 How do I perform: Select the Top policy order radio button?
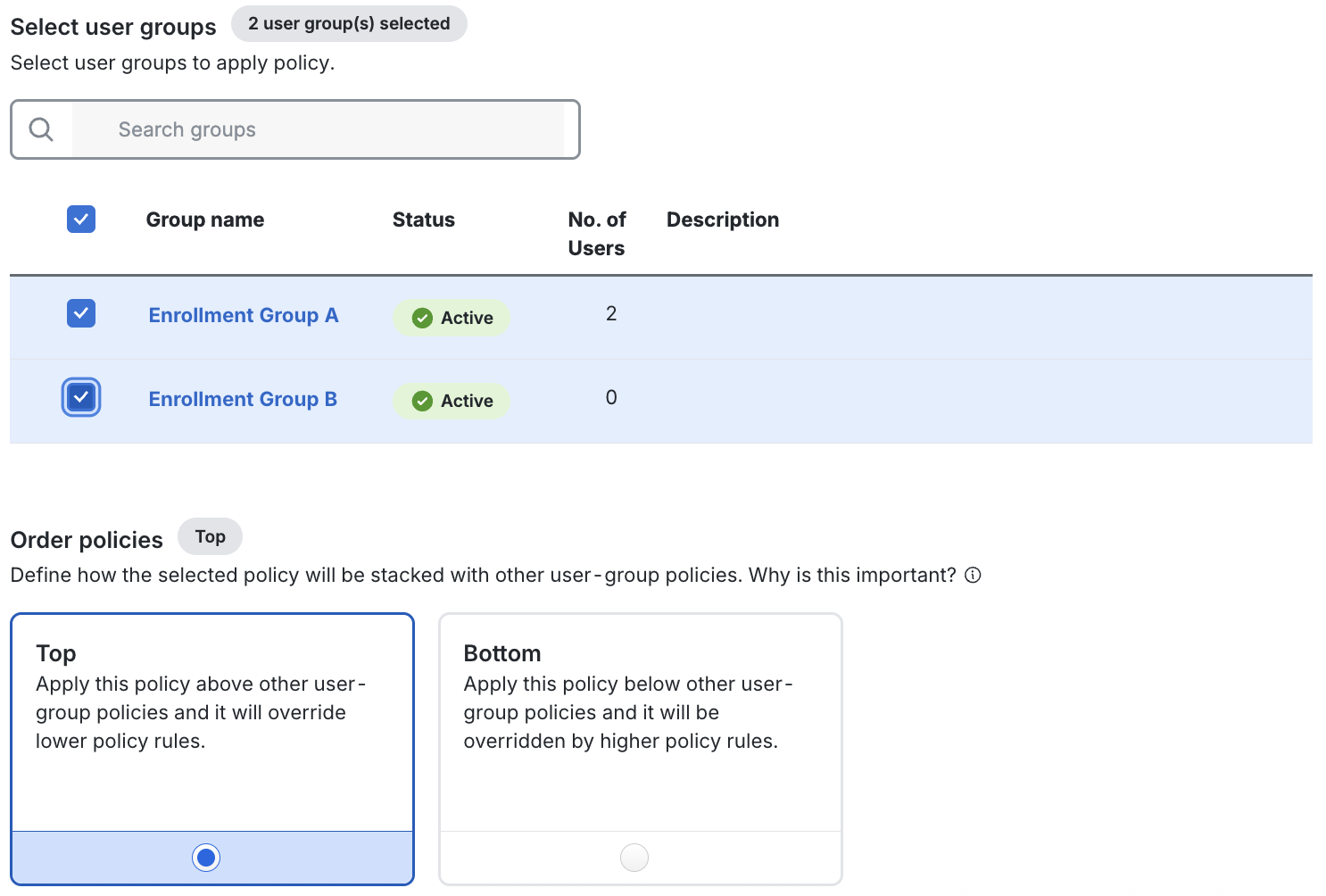pyautogui.click(x=205, y=857)
